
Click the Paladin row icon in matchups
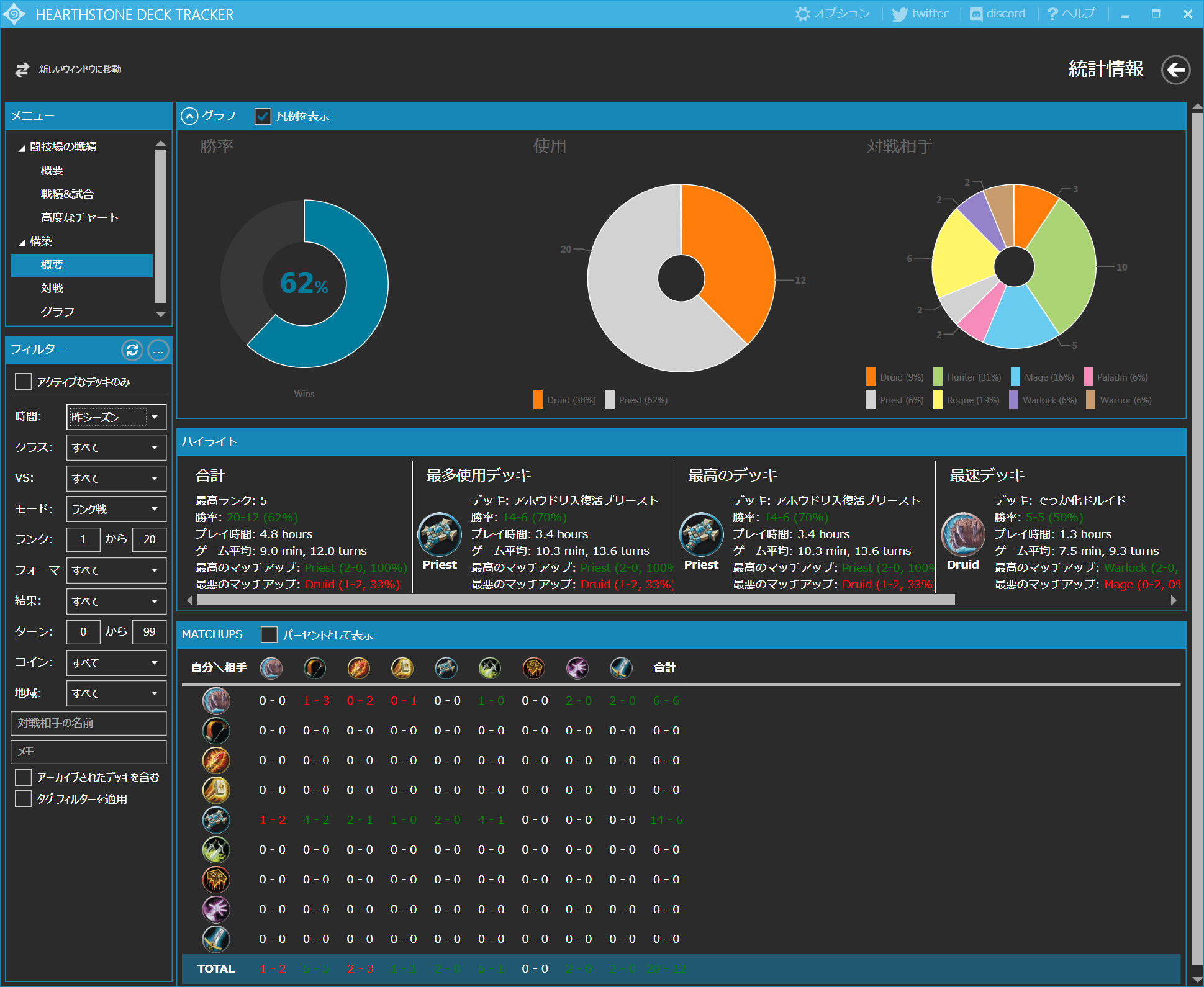pos(216,790)
